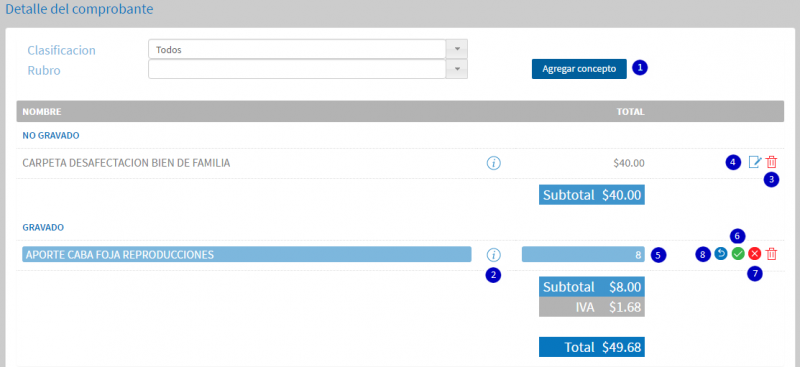Image resolution: width=800 pixels, height=367 pixels.
Task: Open the Clasificacion dropdown arrow
Action: (x=457, y=49)
